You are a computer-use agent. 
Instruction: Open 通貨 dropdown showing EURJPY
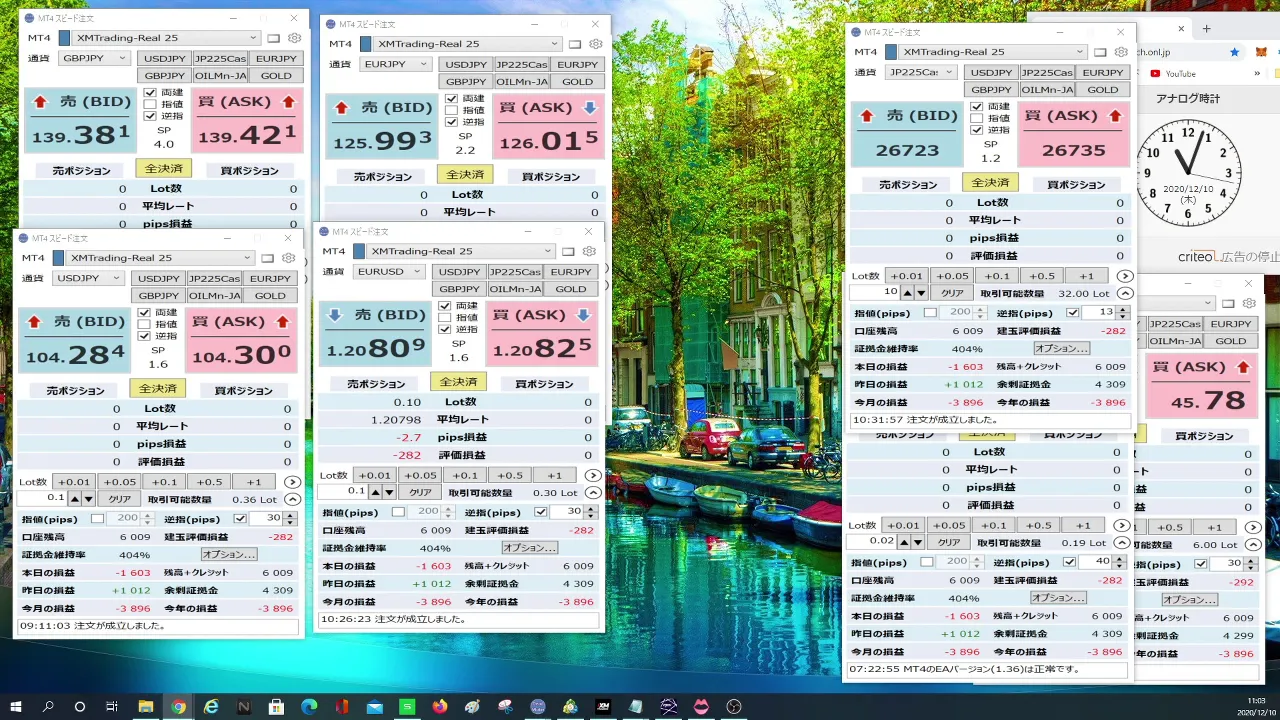tap(395, 64)
